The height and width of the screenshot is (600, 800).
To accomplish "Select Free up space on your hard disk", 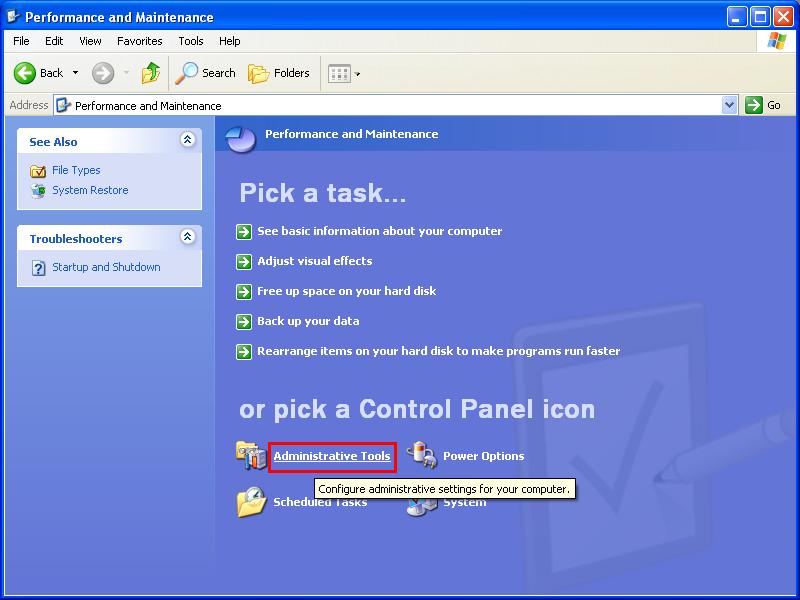I will [x=346, y=291].
